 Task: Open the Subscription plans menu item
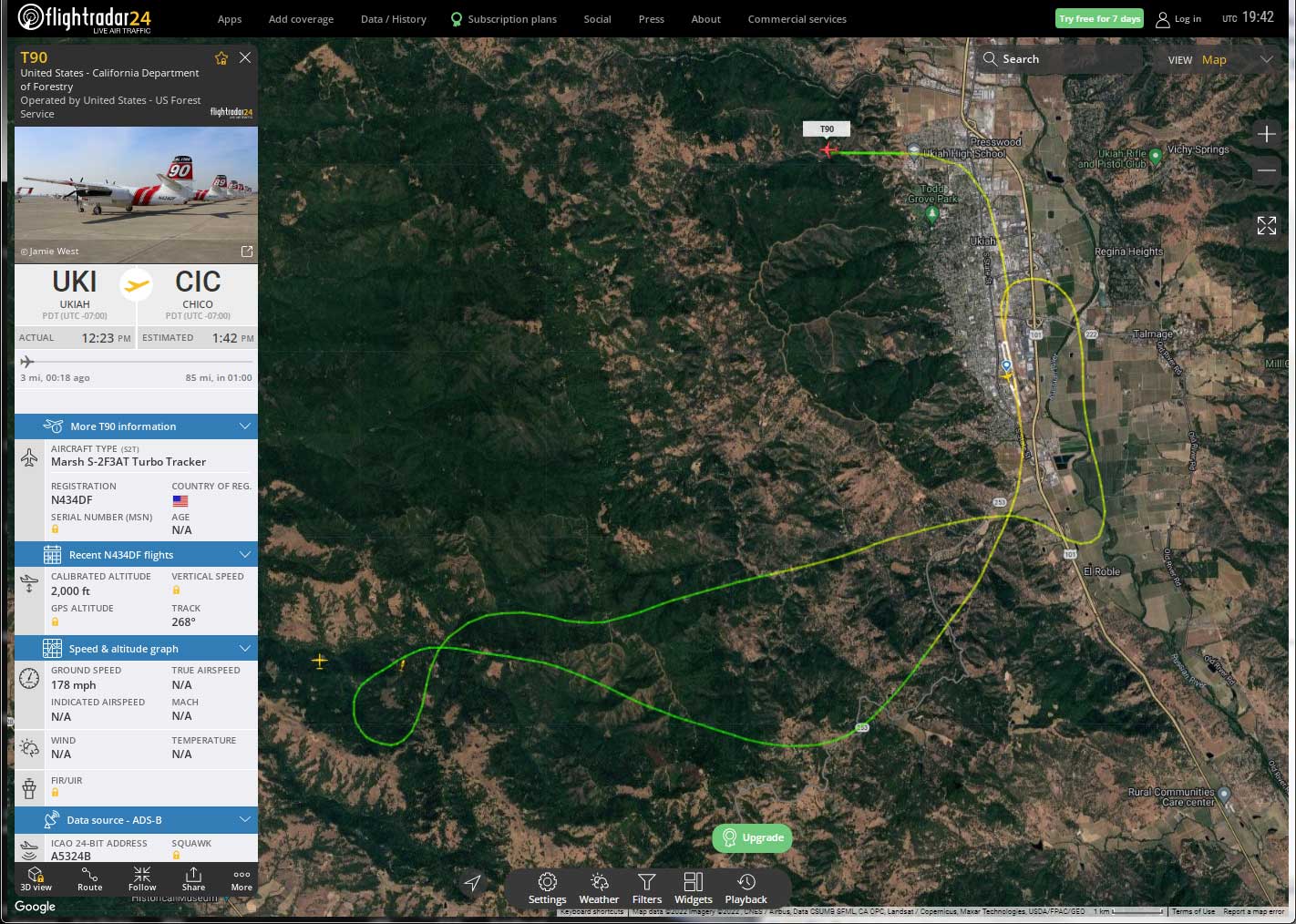tap(503, 19)
